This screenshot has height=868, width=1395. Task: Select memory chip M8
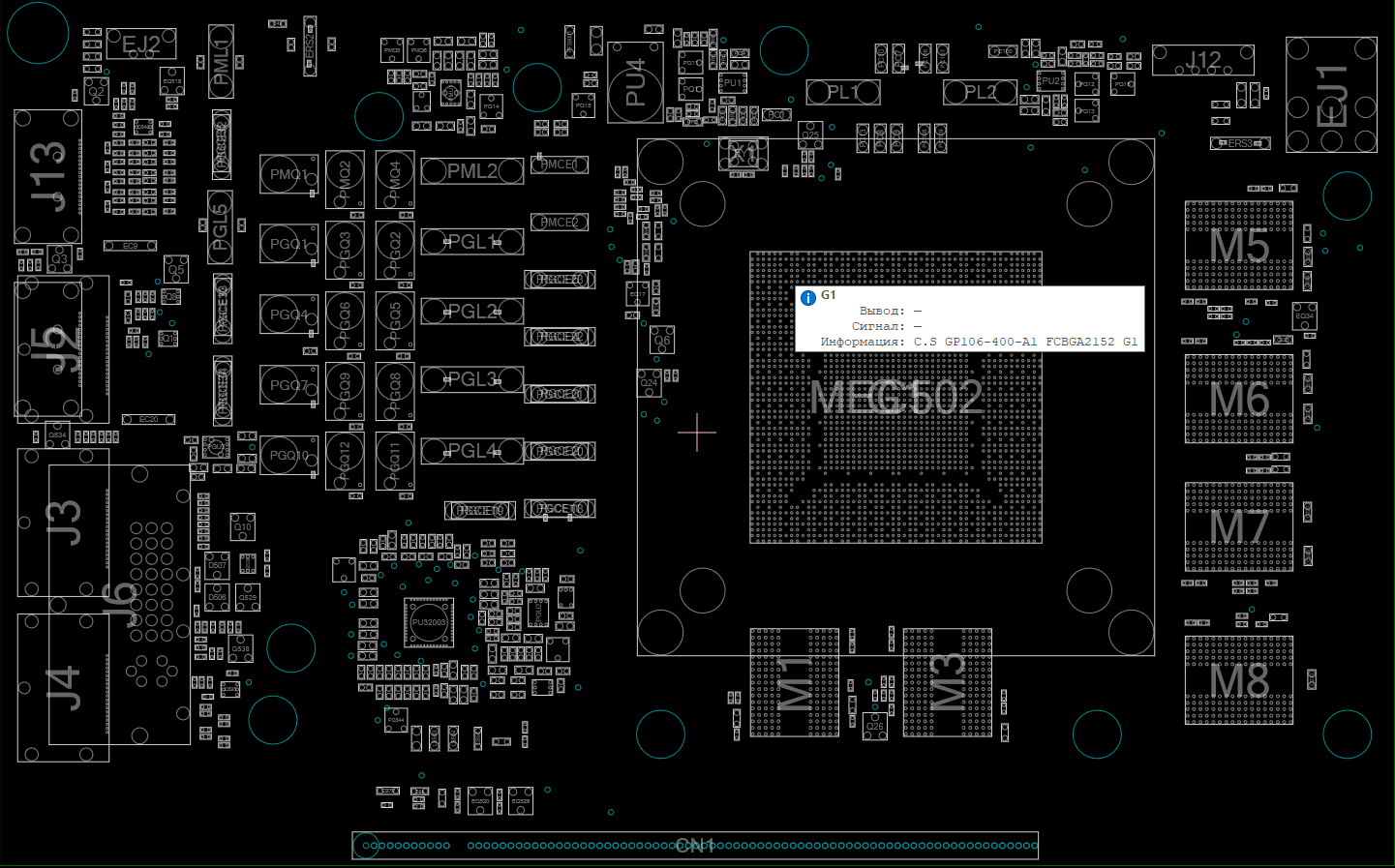[1238, 680]
